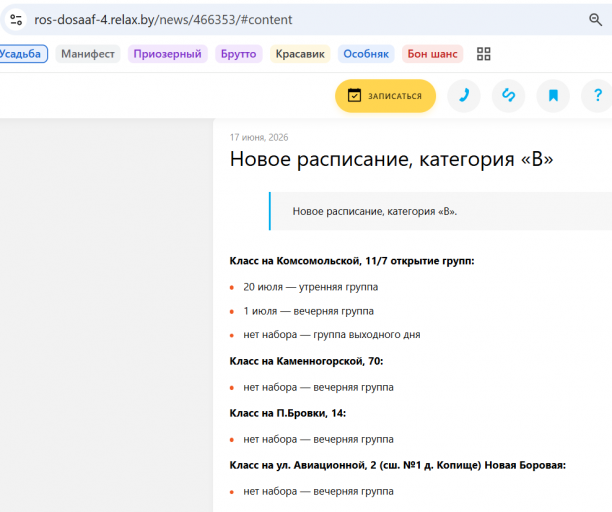Open the tab groups grid icon
Image resolution: width=612 pixels, height=512 pixels.
[x=484, y=54]
